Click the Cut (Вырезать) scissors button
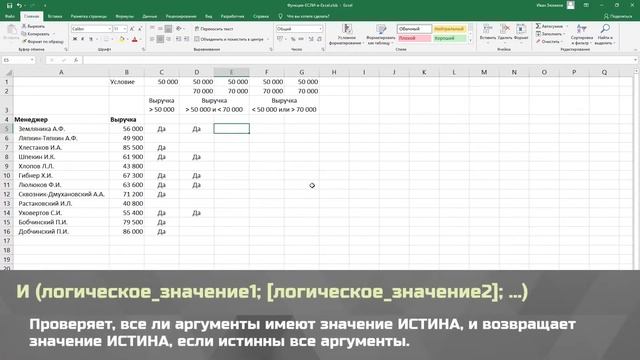The image size is (640, 360). [x=33, y=26]
